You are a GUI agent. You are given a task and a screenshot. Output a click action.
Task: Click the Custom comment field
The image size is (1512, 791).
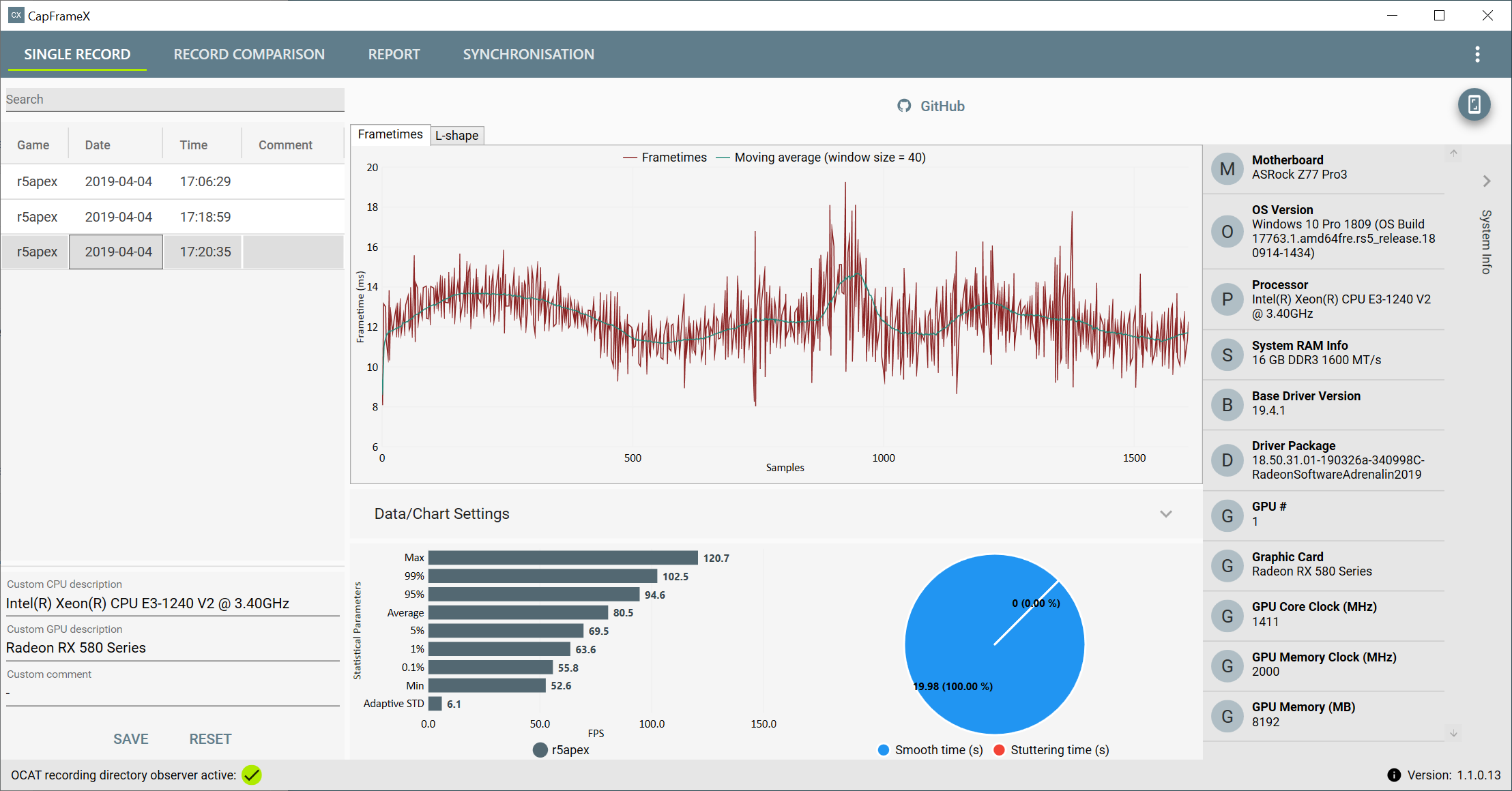pyautogui.click(x=172, y=693)
